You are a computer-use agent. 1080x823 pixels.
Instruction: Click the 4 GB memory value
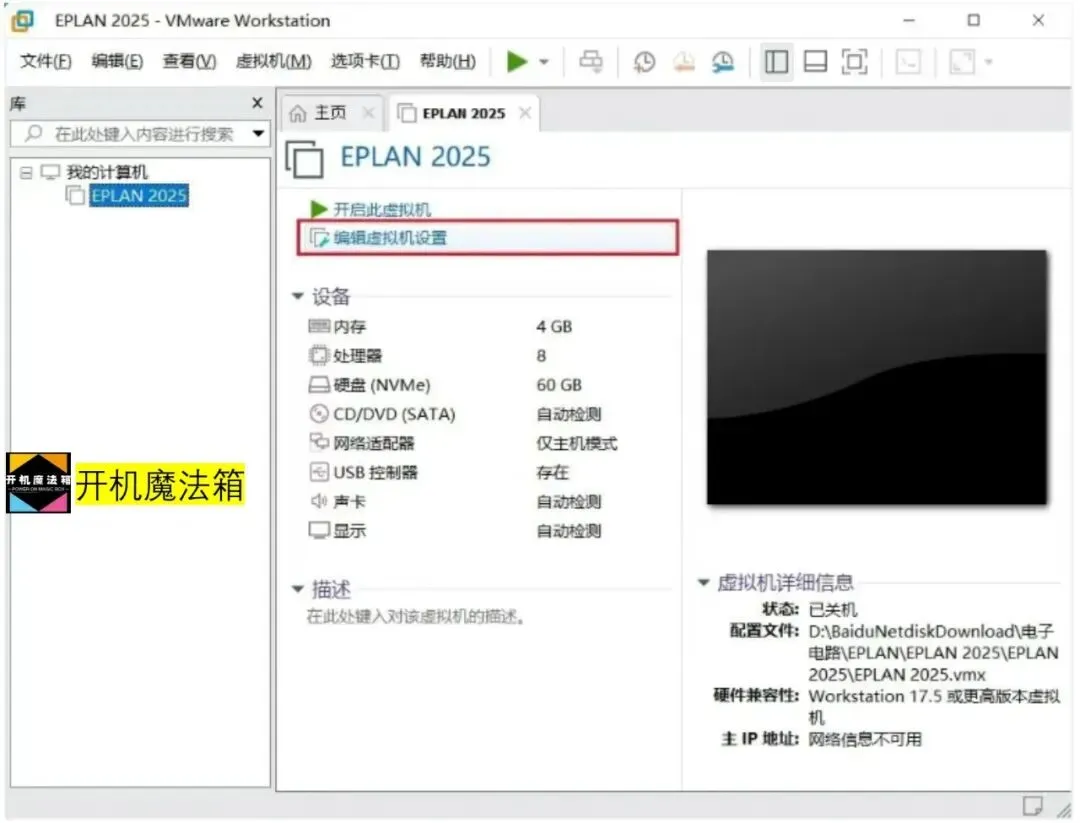(x=554, y=326)
